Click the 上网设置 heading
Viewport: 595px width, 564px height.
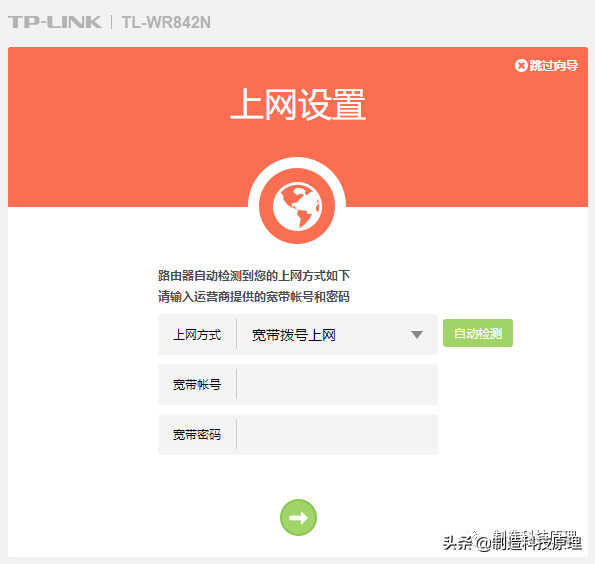pyautogui.click(x=298, y=104)
